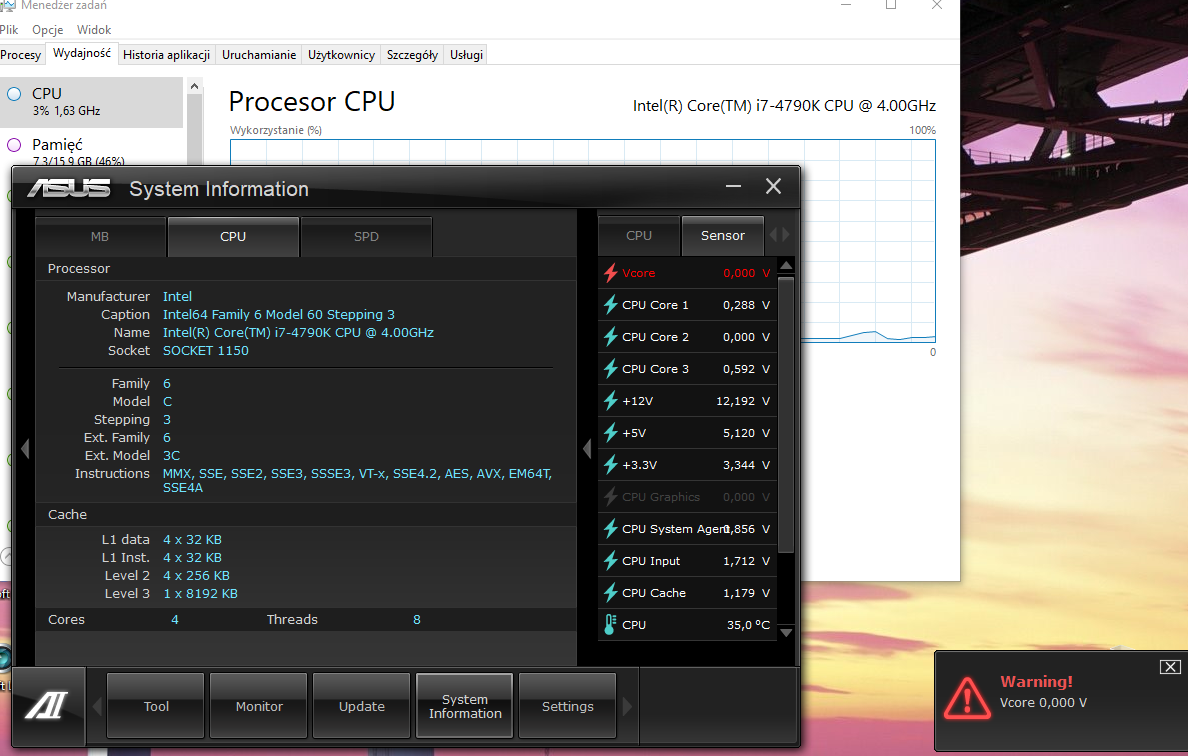Switch to the SPD tab
The image size is (1188, 756).
[x=367, y=236]
